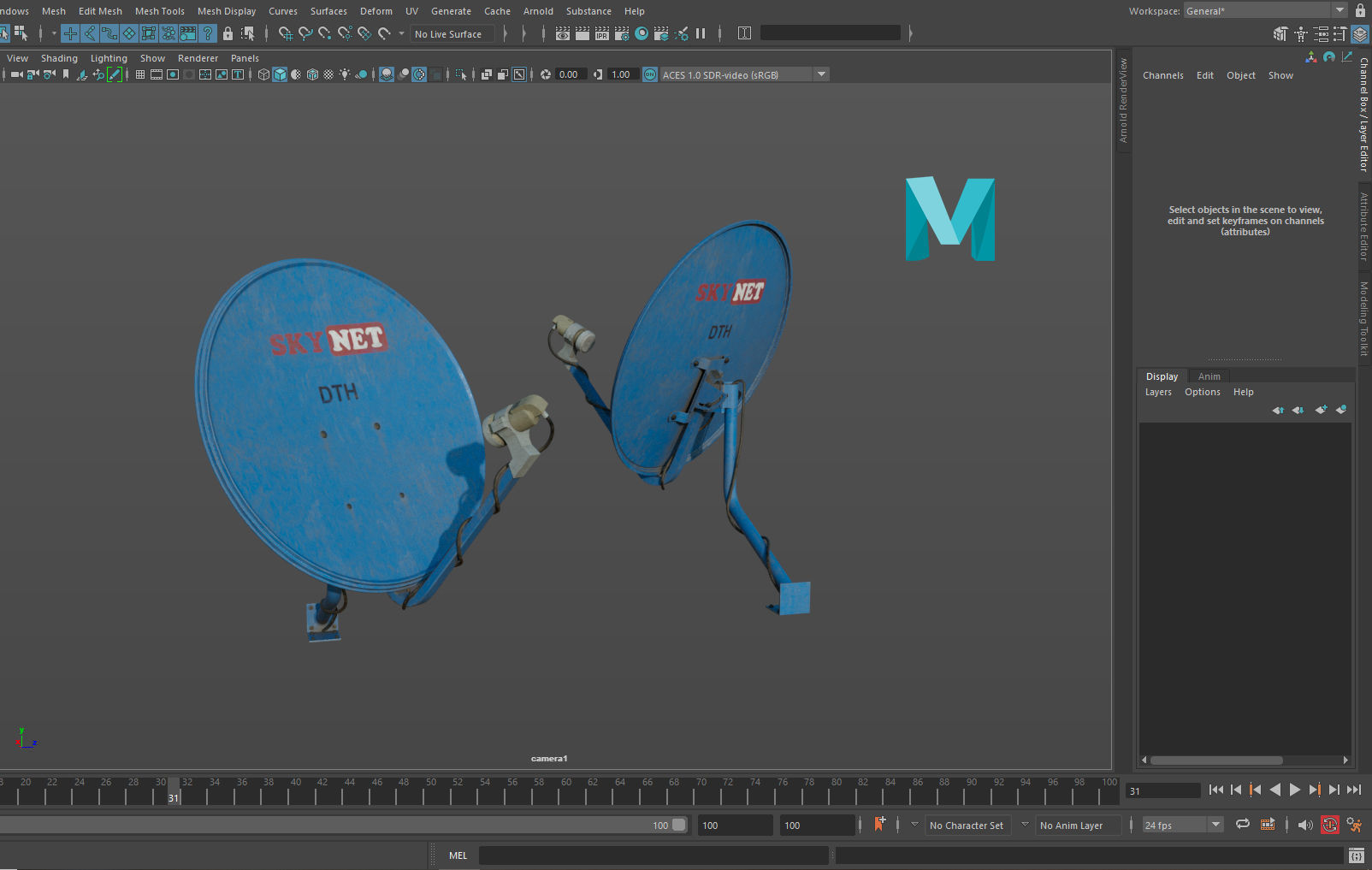Image resolution: width=1372 pixels, height=870 pixels.
Task: Toggle Attribute Editor icon top right
Action: tap(1322, 34)
